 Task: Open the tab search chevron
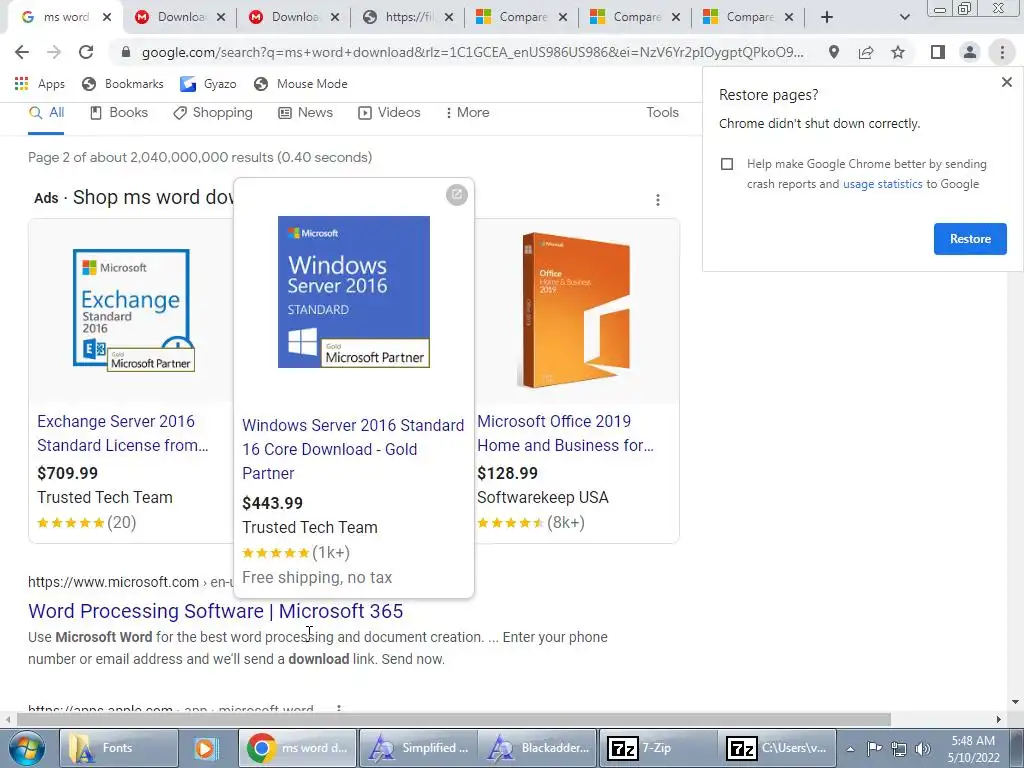pyautogui.click(x=904, y=17)
